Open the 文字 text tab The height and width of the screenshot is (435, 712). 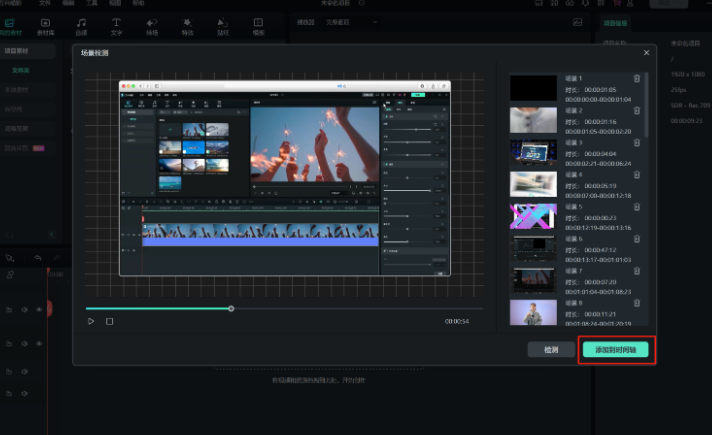click(x=116, y=25)
